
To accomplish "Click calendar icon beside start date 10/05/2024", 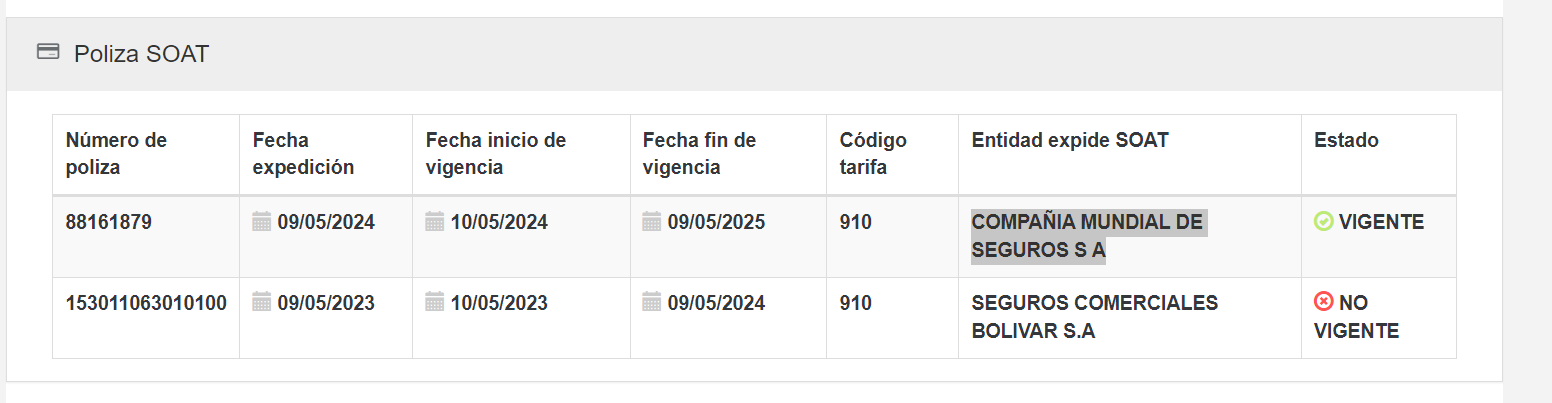I will coord(435,221).
